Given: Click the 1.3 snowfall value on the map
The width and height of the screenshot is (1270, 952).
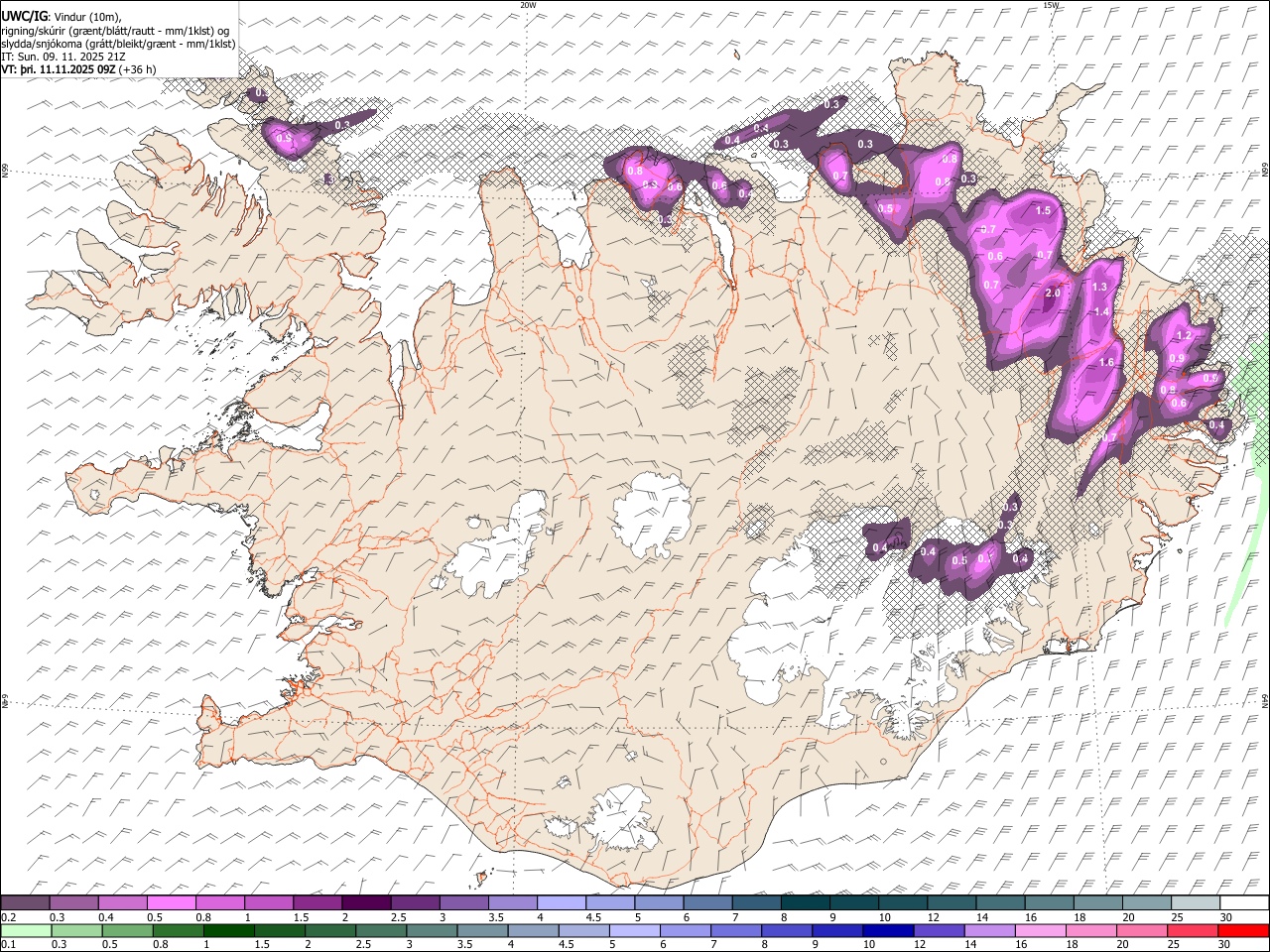Looking at the screenshot, I should click(x=1099, y=288).
